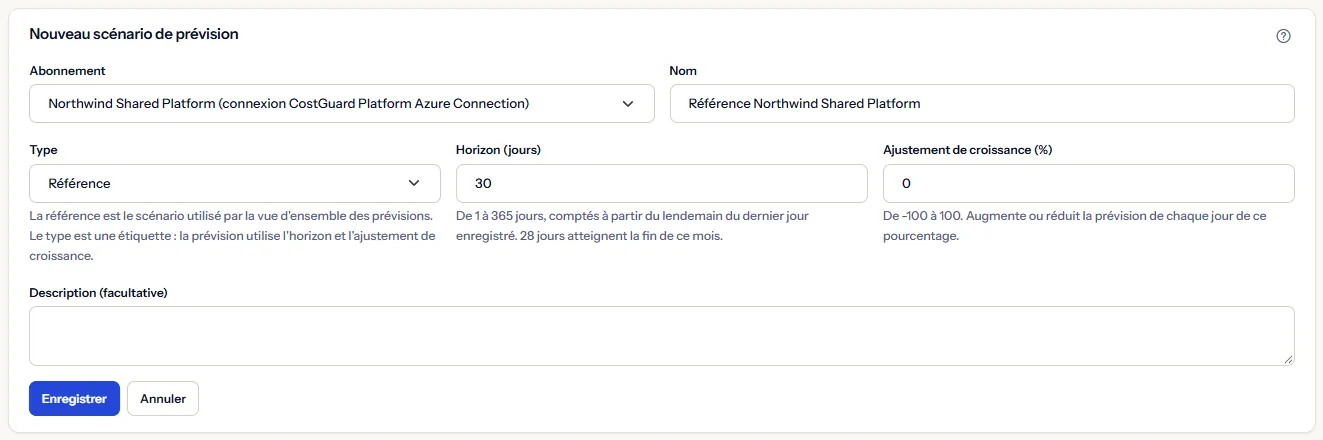
Task: Click the Nouveau scénario de prévision heading
Action: (134, 34)
